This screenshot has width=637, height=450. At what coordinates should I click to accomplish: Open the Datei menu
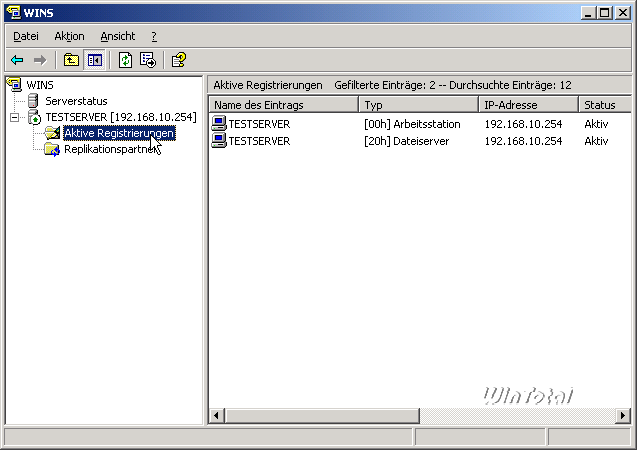point(26,36)
